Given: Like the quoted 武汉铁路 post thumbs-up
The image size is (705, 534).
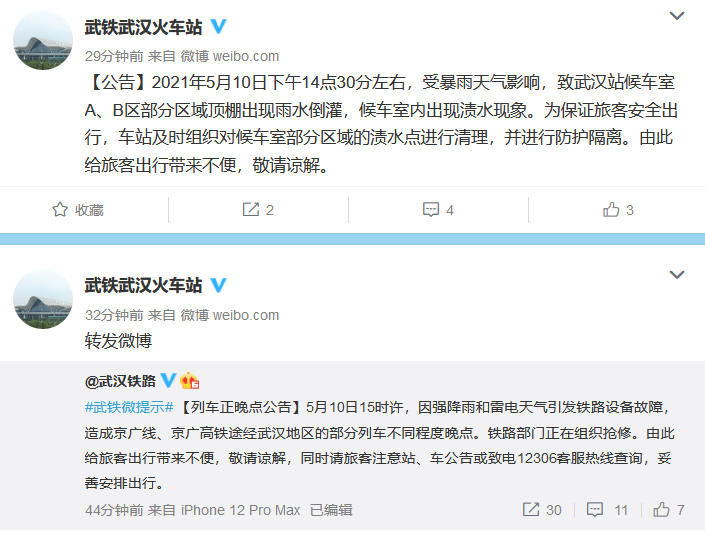Looking at the screenshot, I should [x=661, y=509].
